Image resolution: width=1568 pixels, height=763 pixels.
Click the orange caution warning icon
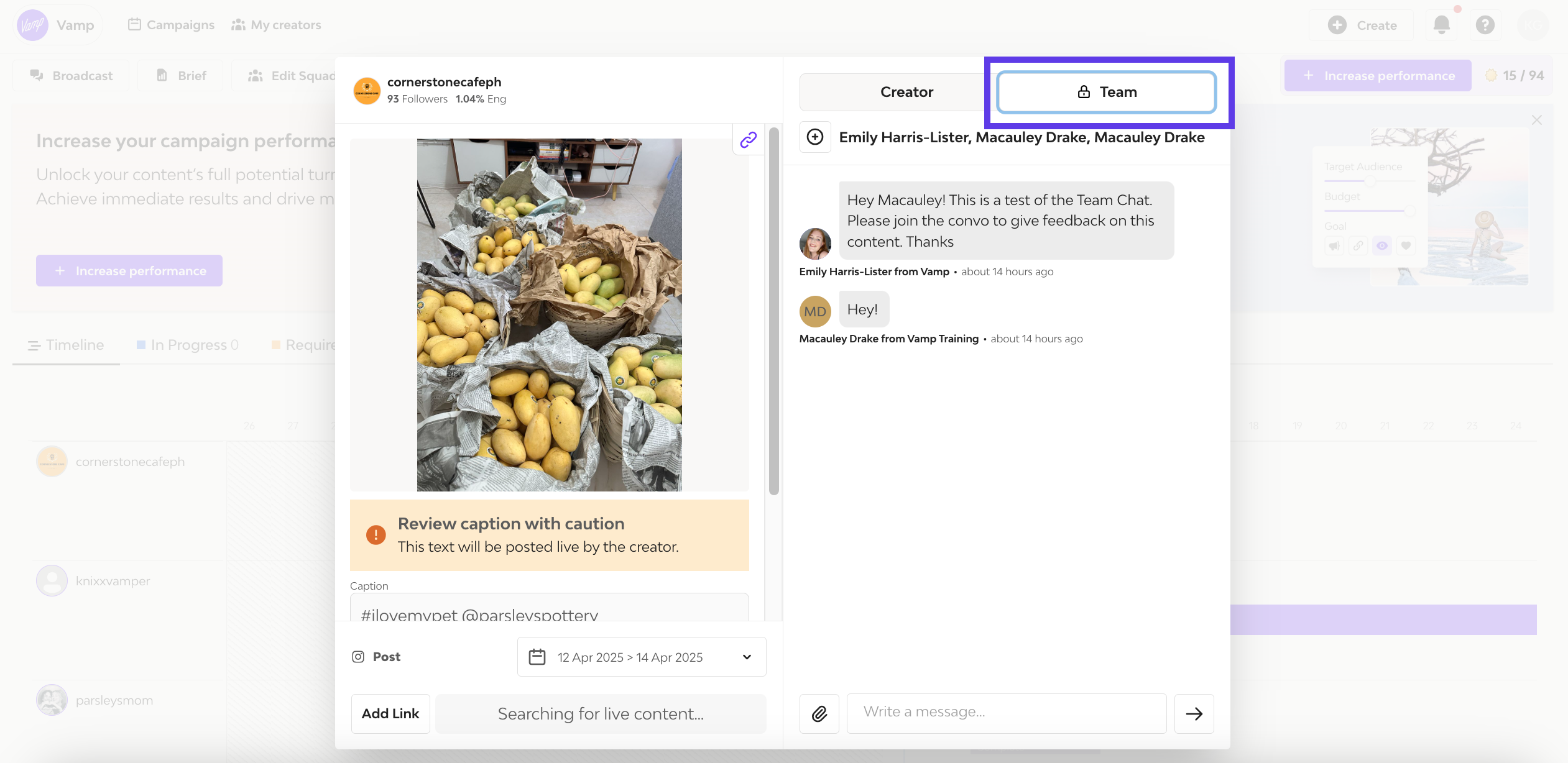pos(376,534)
